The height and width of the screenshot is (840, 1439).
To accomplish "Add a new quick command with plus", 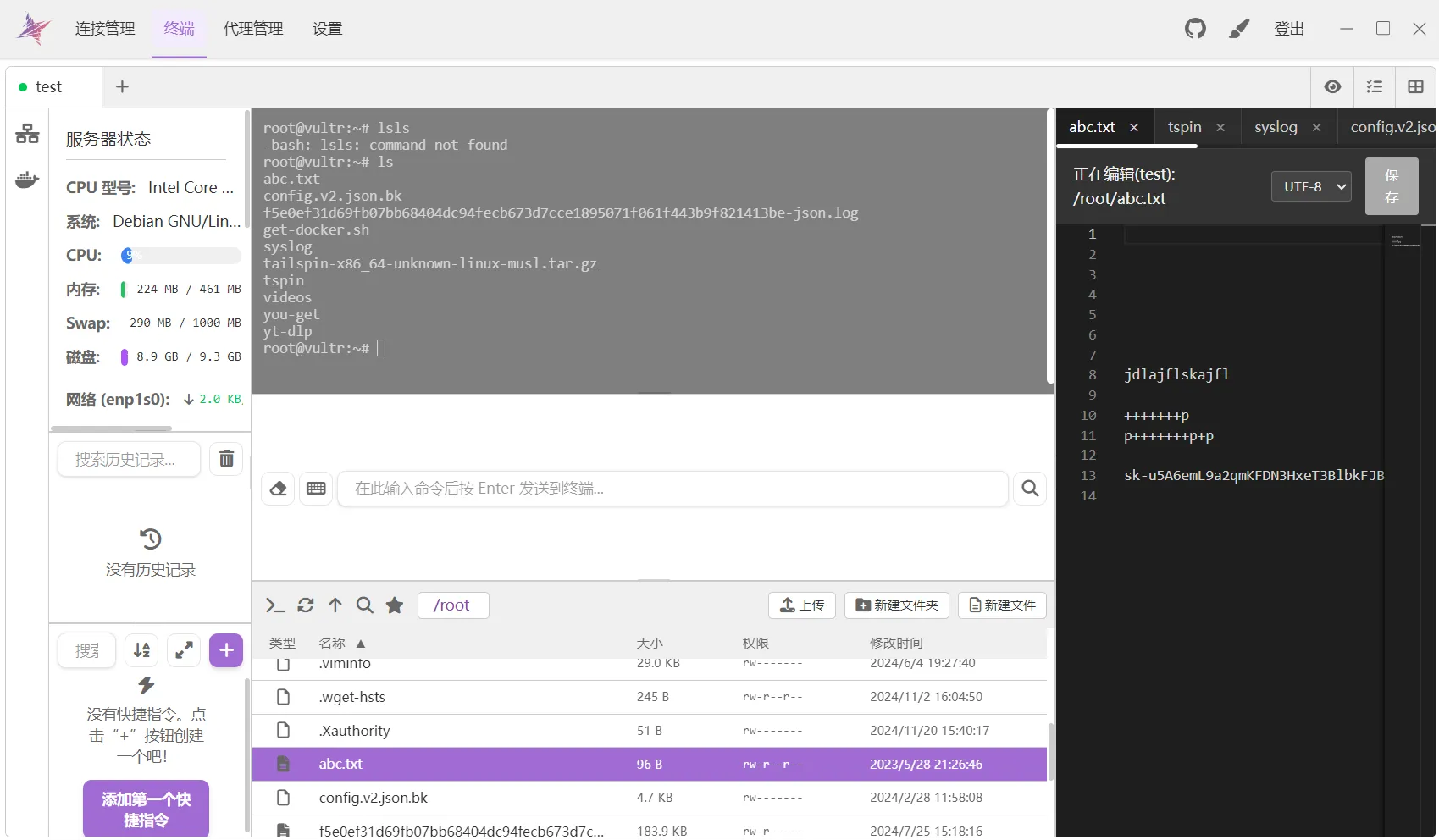I will [x=226, y=650].
